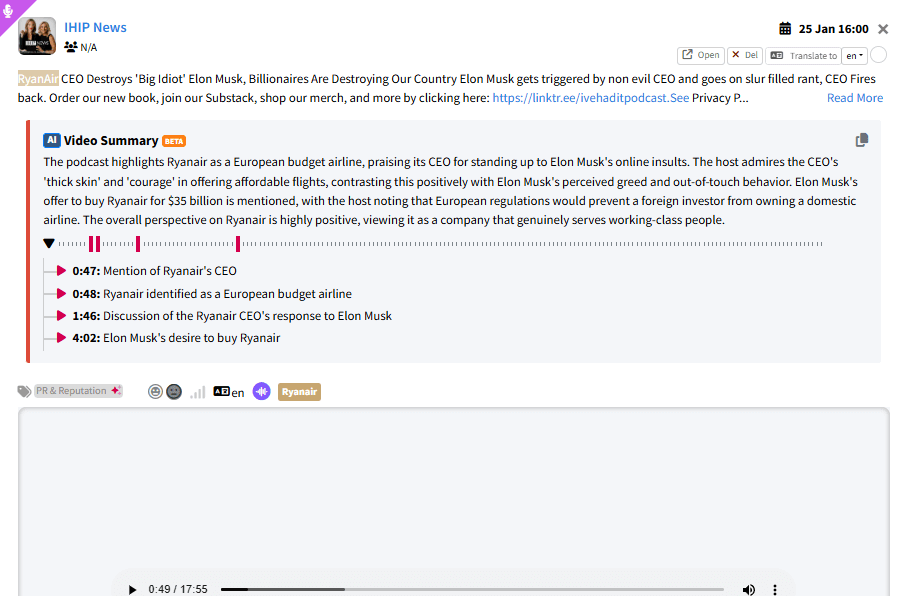909x596 pixels.
Task: Select the neutral sentiment face icon
Action: [x=174, y=392]
